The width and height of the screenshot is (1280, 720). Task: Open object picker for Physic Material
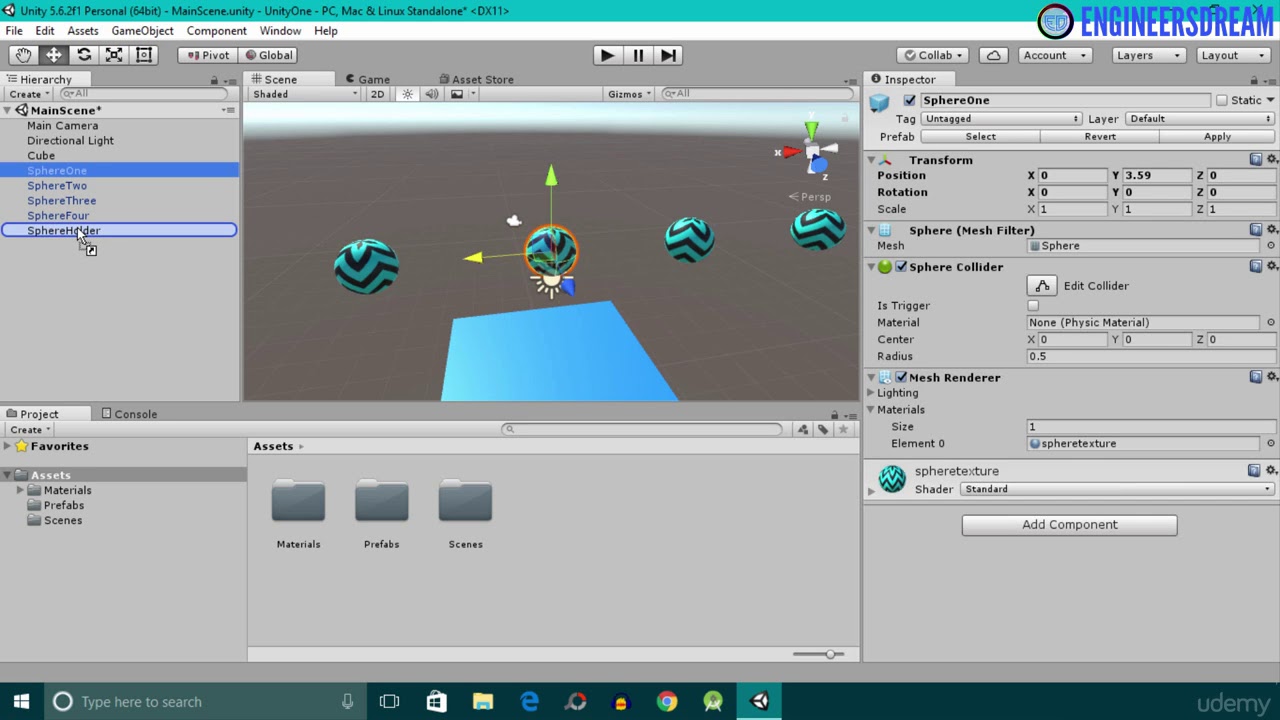pyautogui.click(x=1271, y=323)
